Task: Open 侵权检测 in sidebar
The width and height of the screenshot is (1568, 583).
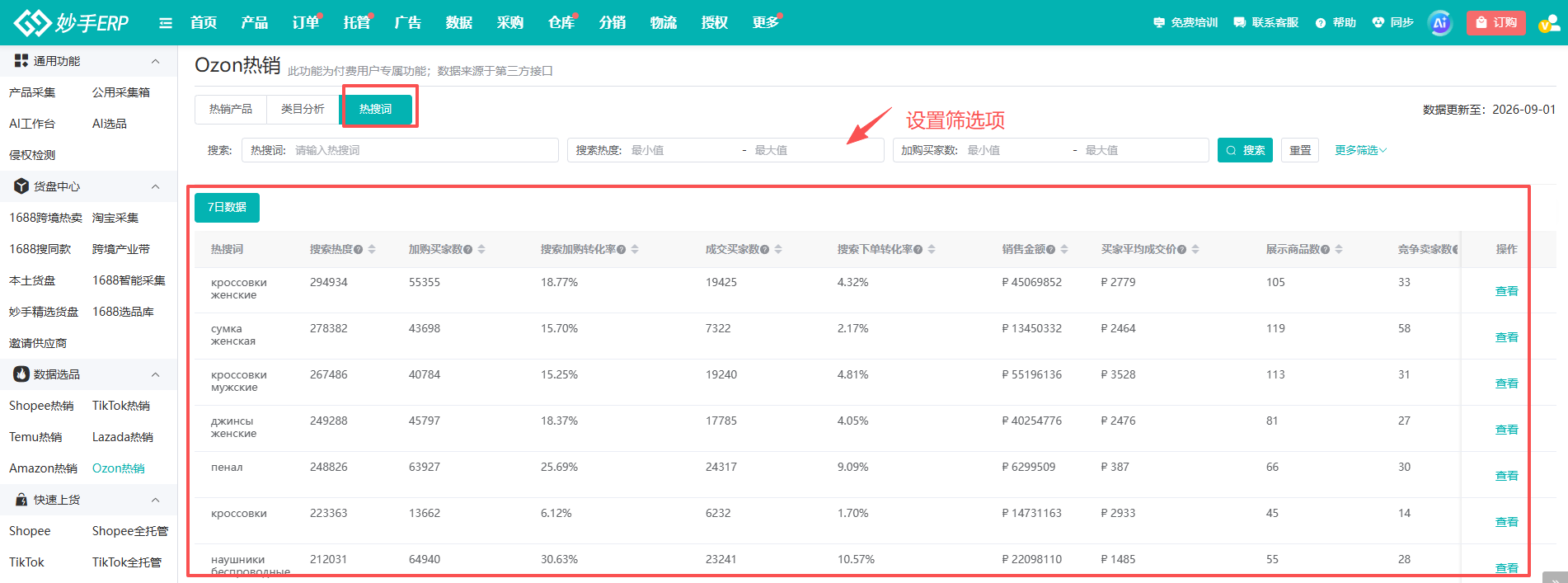Action: pos(32,155)
